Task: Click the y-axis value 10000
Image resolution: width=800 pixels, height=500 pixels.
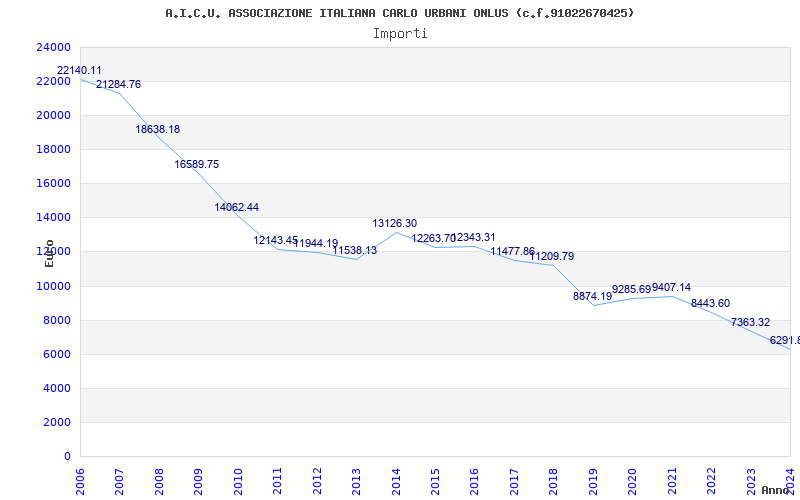Action: point(54,286)
